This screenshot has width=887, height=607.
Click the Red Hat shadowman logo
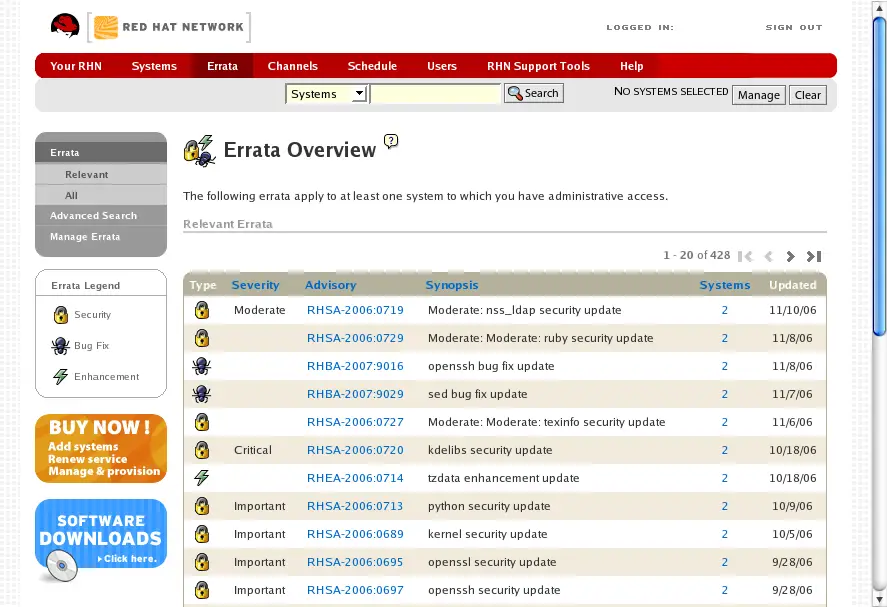pos(65,27)
